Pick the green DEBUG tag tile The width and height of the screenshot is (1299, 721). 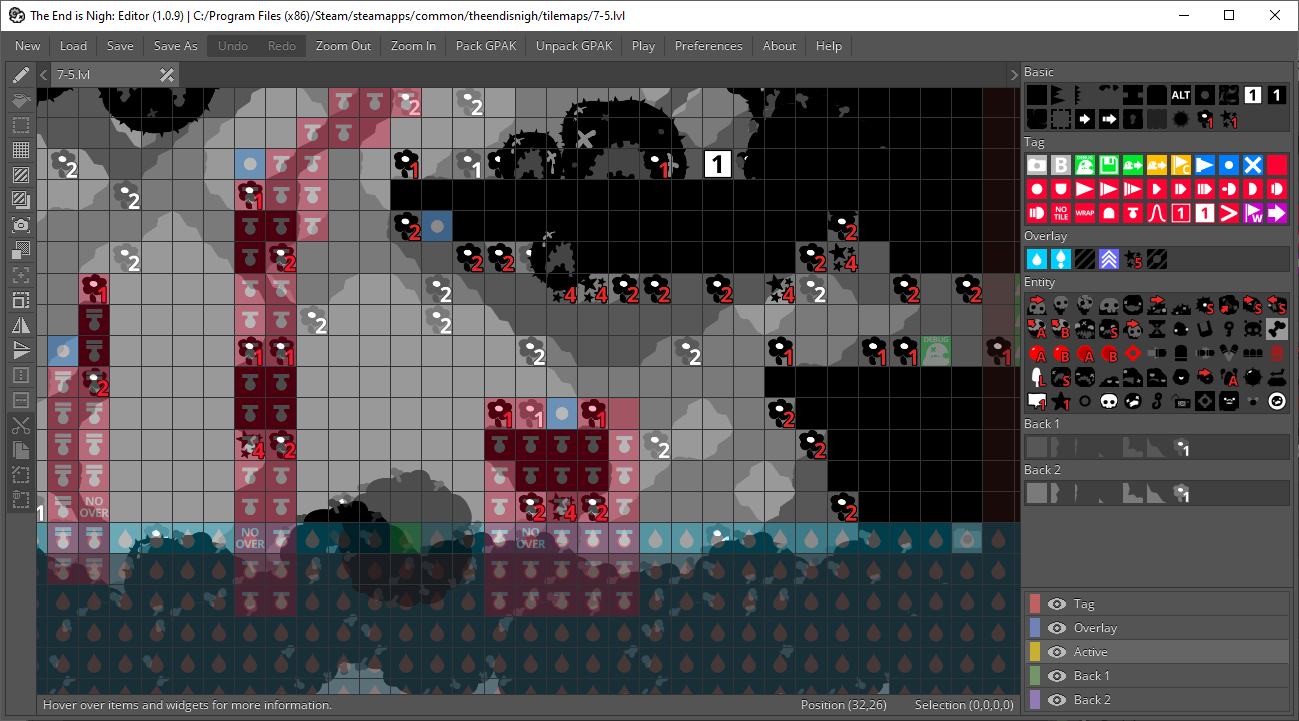(1085, 165)
